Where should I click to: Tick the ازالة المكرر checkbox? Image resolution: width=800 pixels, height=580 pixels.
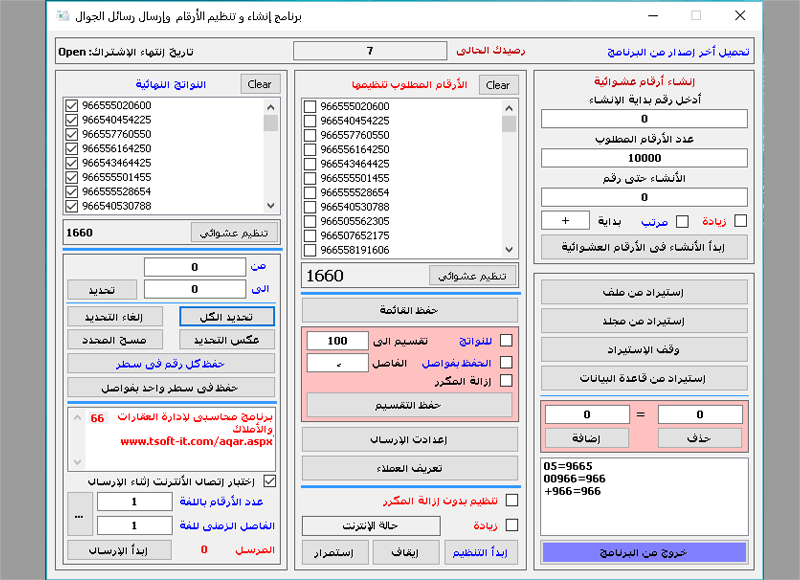point(506,381)
